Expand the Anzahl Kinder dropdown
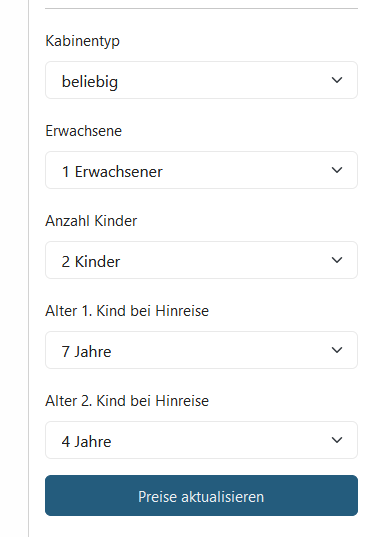Viewport: 377px width, 537px height. click(201, 260)
